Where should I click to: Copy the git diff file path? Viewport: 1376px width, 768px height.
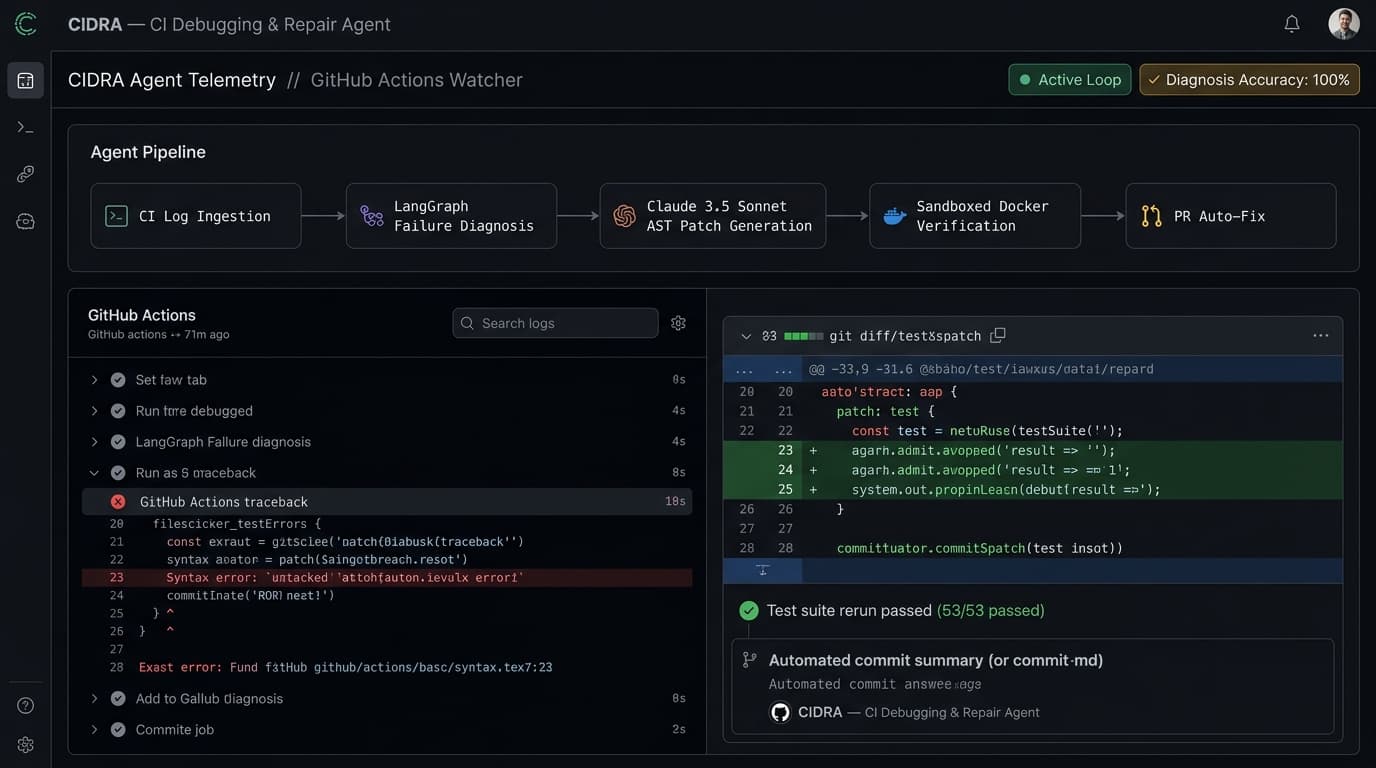[x=997, y=336]
